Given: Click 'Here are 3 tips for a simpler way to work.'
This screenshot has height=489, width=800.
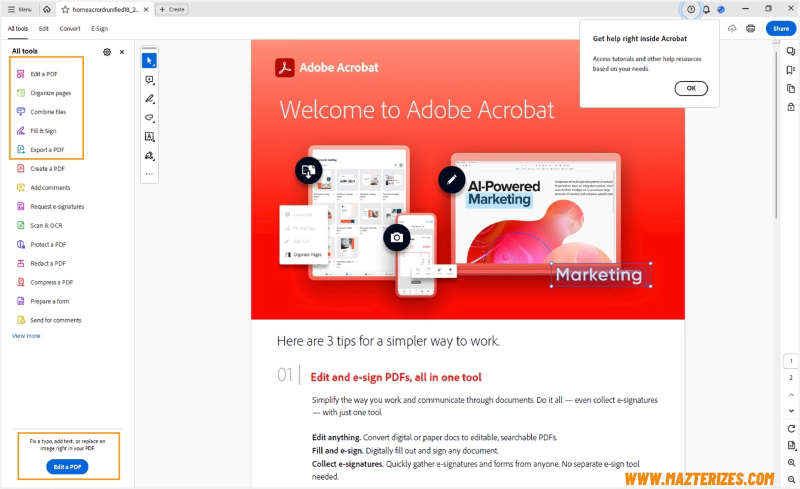Looking at the screenshot, I should click(388, 341).
